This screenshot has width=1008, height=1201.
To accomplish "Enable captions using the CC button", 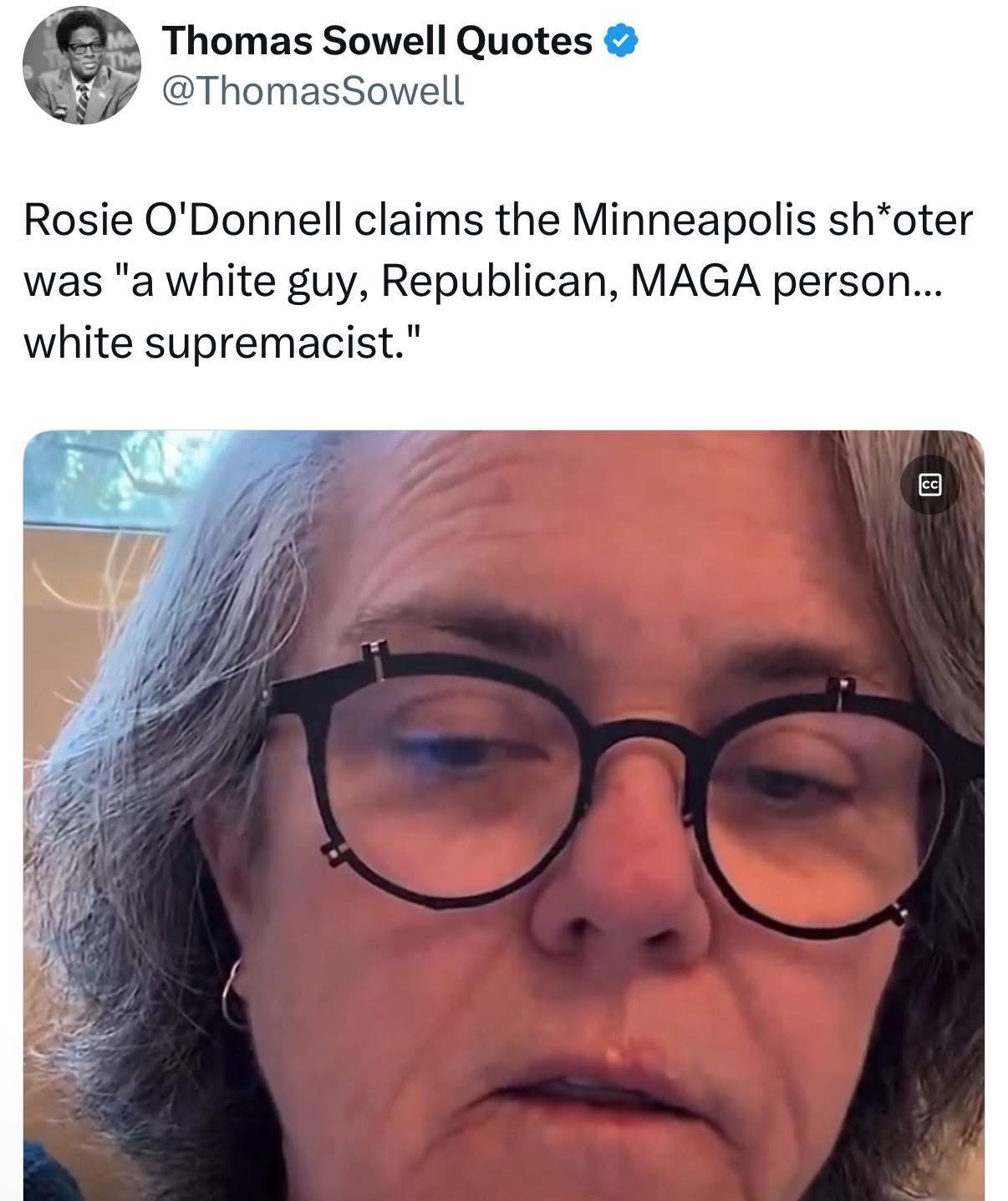I will pyautogui.click(x=929, y=485).
